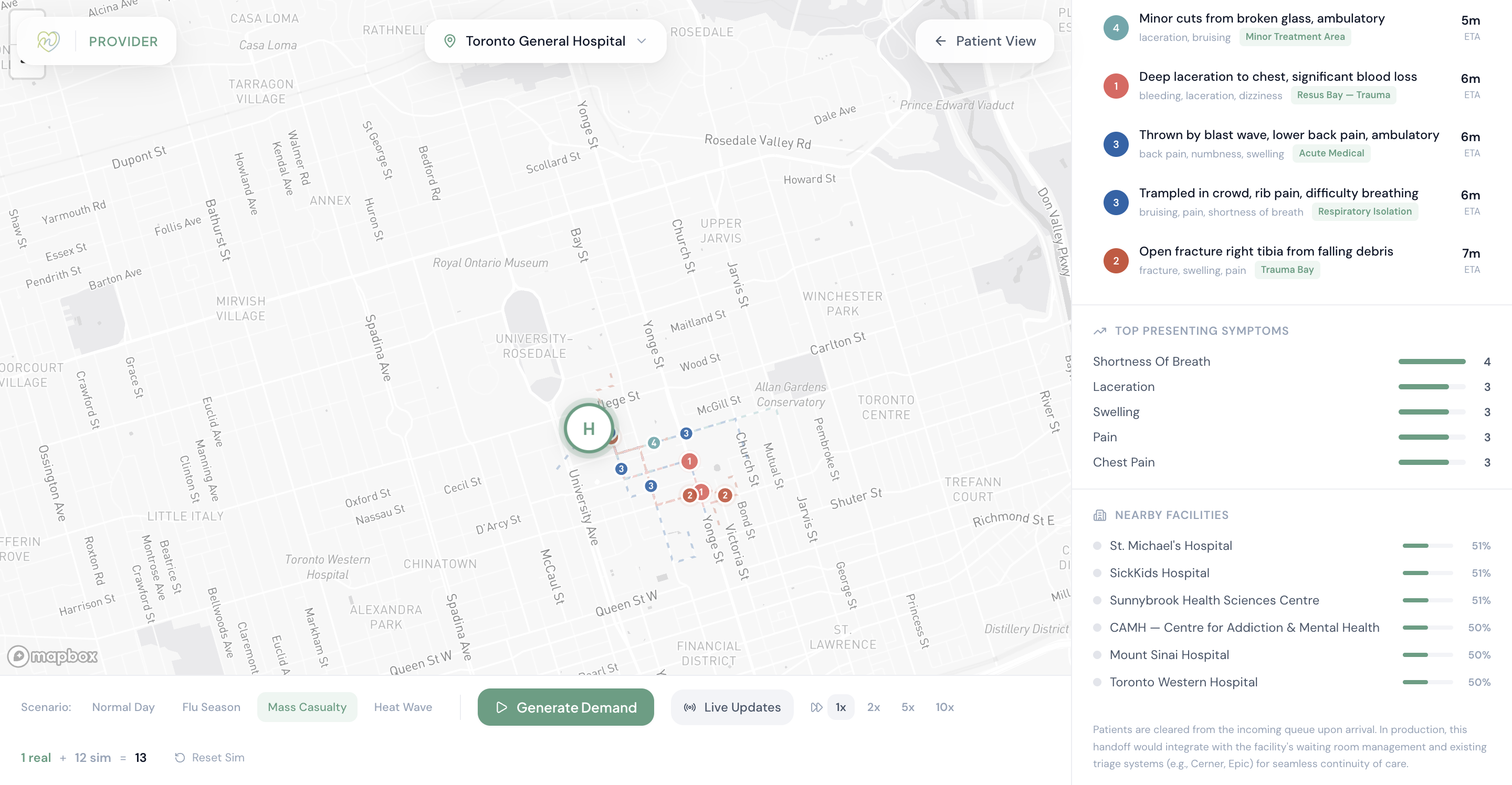
Task: Click the chevron next to hospital name
Action: (642, 41)
